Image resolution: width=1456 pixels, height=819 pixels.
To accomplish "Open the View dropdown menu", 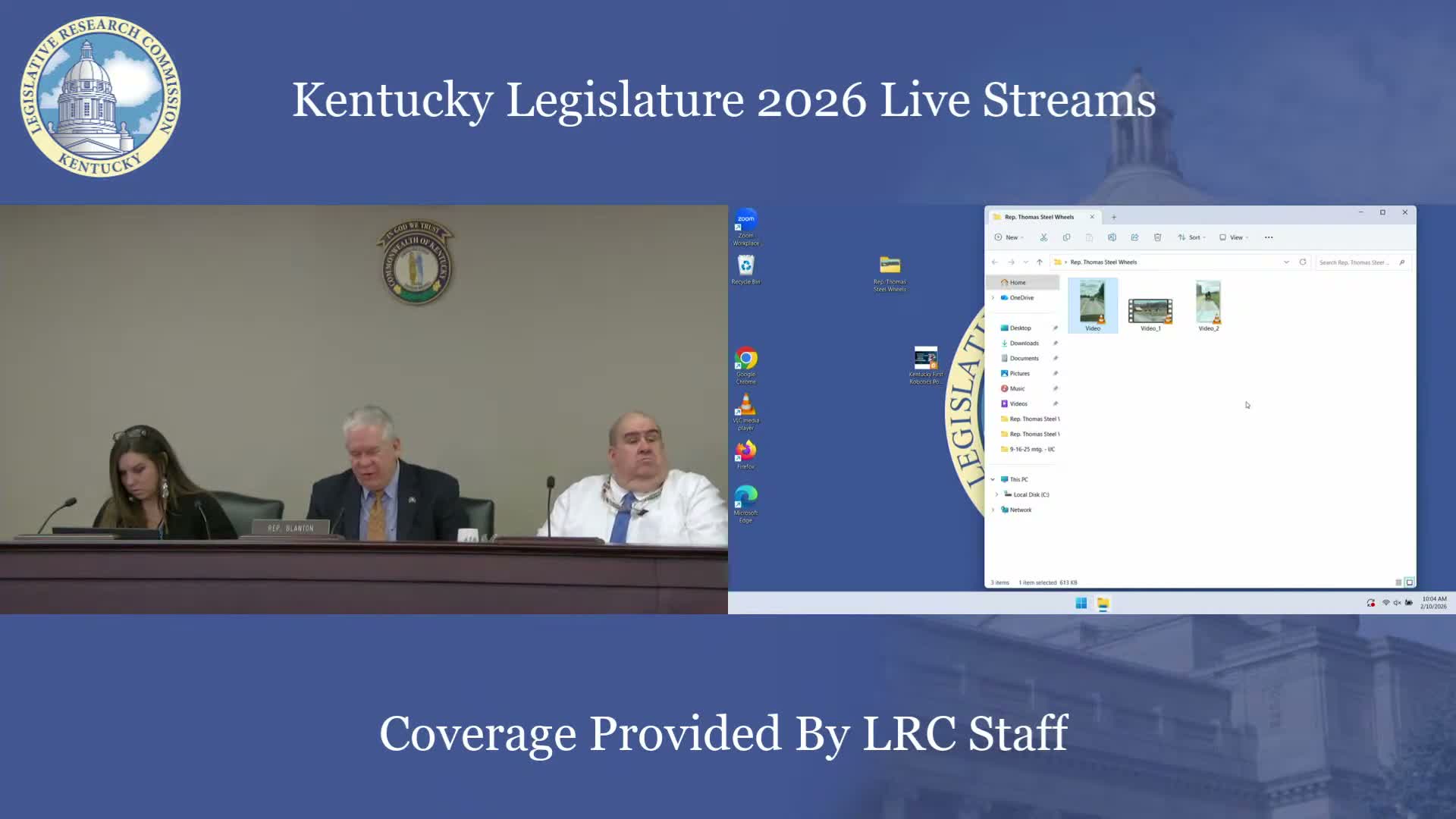I will pyautogui.click(x=1233, y=237).
